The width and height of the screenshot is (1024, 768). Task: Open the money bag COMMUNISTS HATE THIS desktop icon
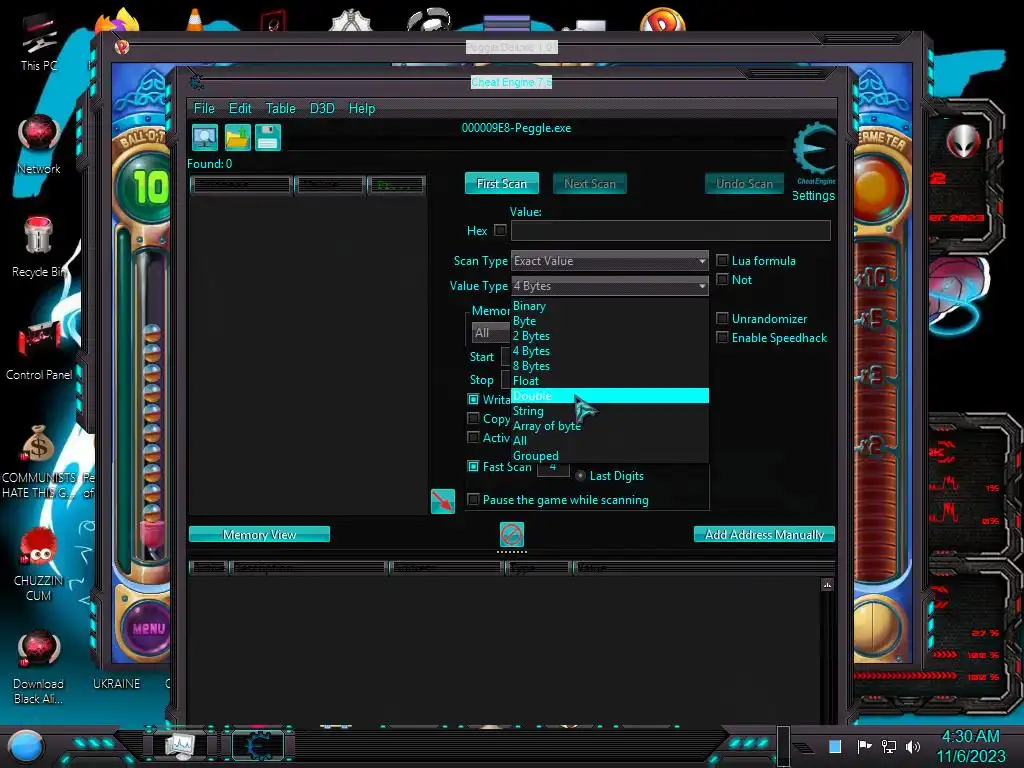(39, 462)
